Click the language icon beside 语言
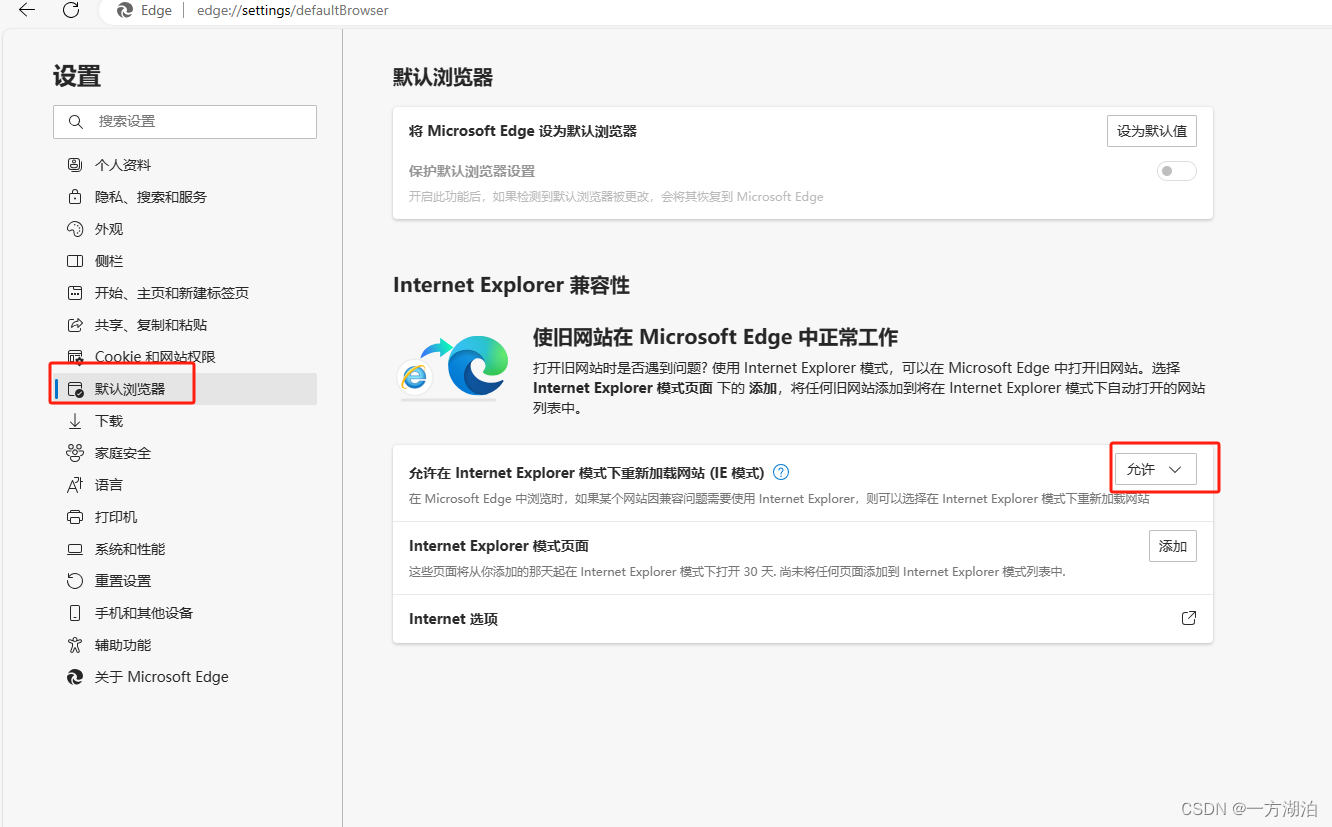This screenshot has height=827, width=1332. [x=75, y=485]
